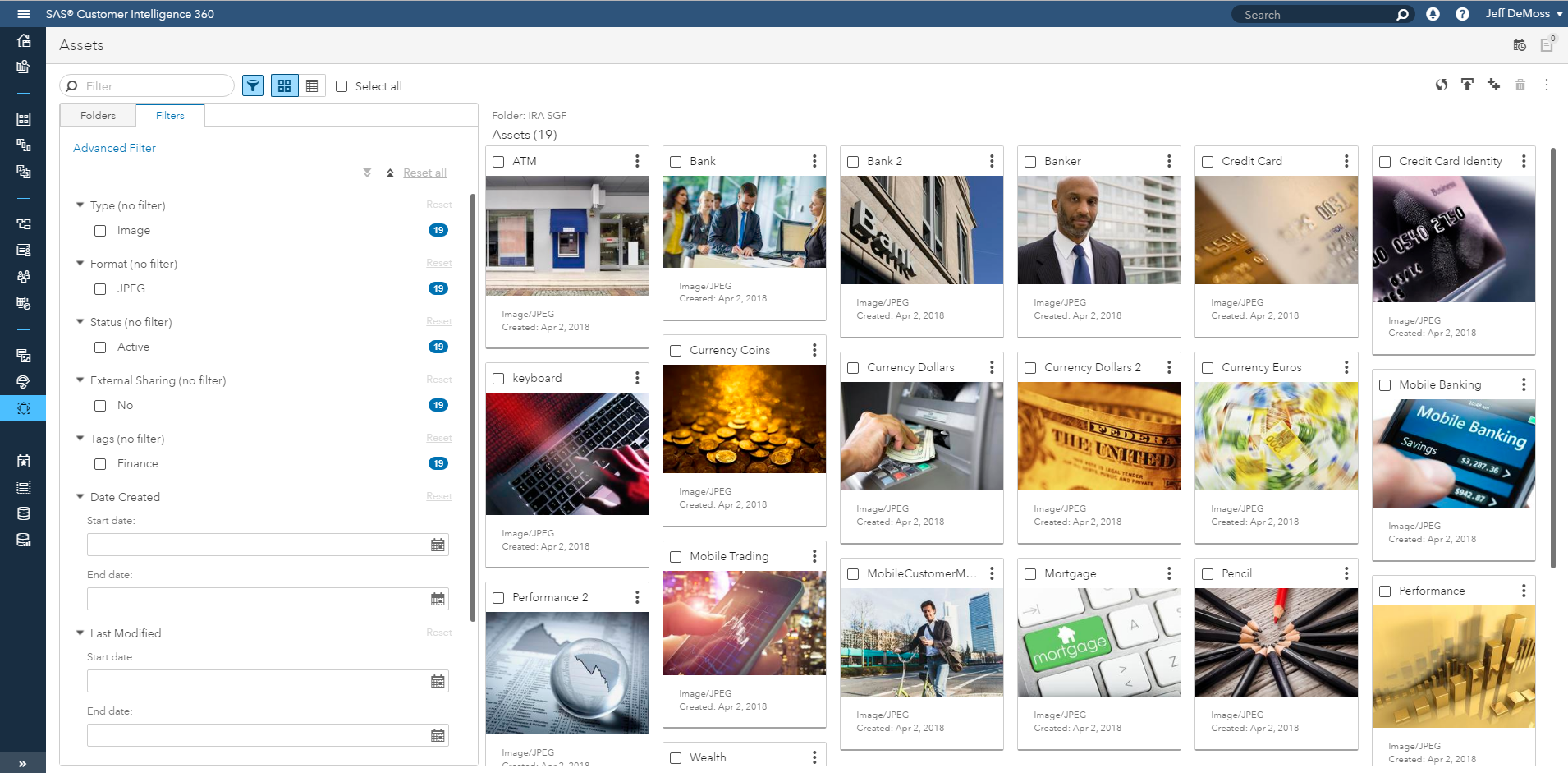Open the Date Created start date calendar picker
Image resolution: width=1568 pixels, height=773 pixels.
point(438,545)
